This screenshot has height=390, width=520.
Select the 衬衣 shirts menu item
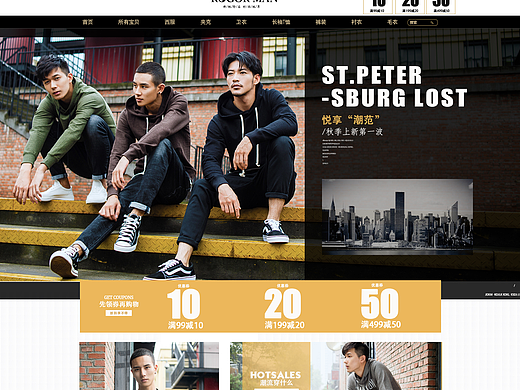[x=356, y=22]
